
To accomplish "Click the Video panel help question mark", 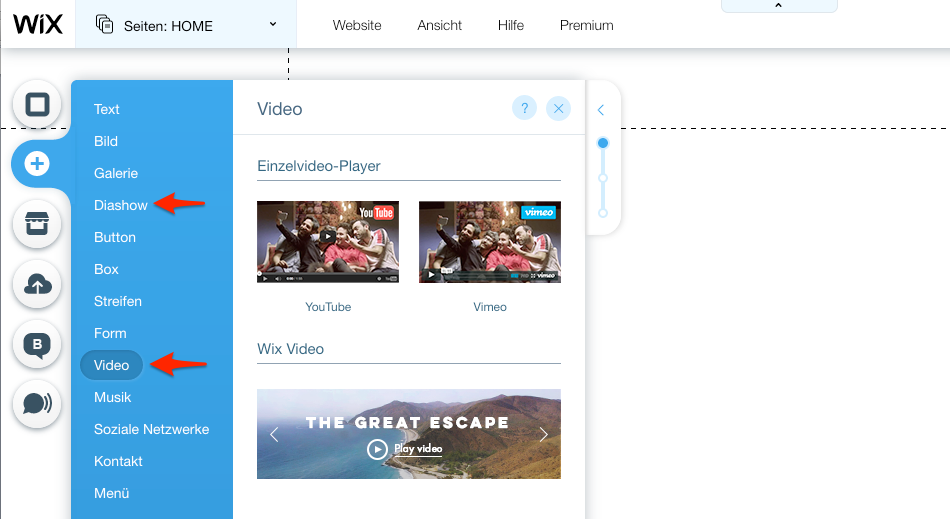I will coord(524,108).
